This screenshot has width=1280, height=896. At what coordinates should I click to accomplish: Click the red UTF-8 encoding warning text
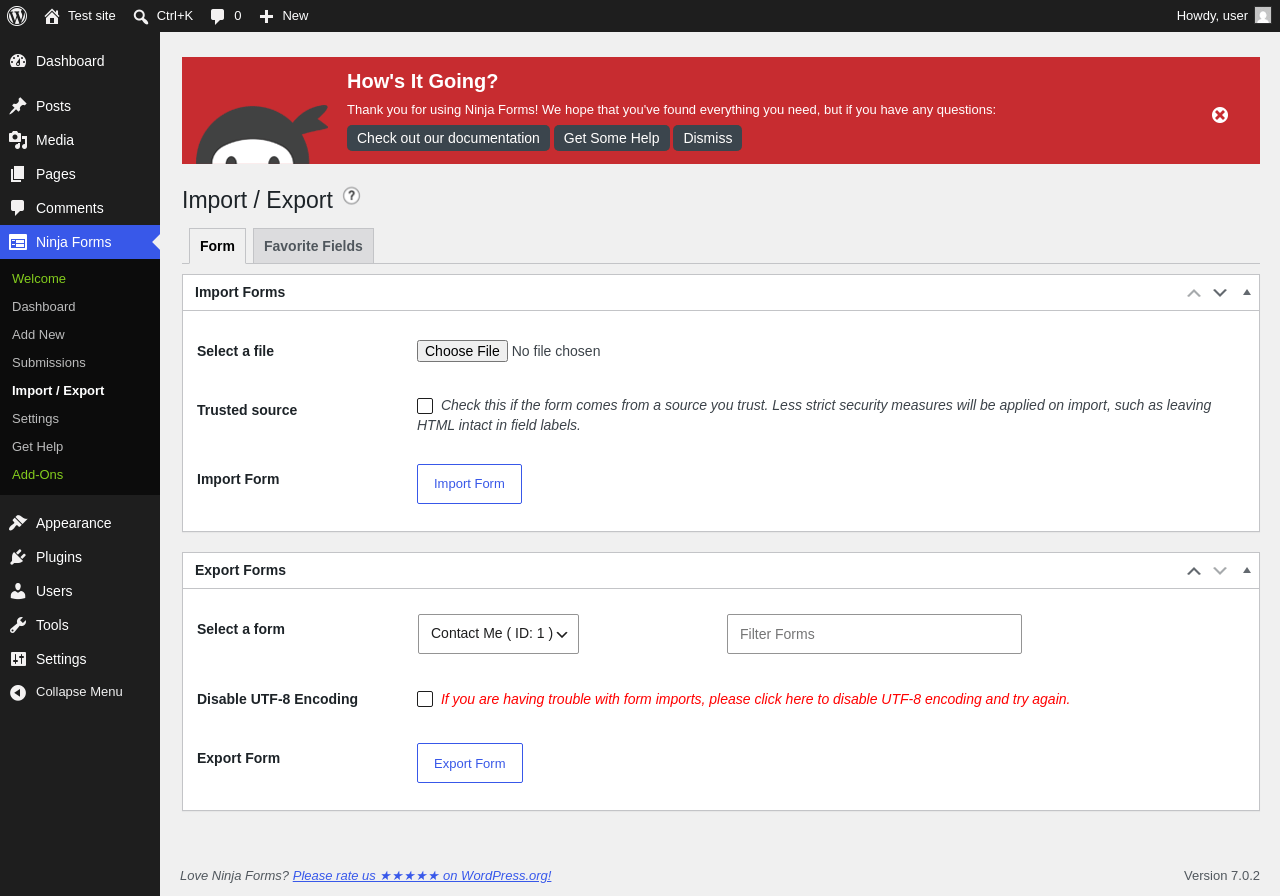click(755, 699)
